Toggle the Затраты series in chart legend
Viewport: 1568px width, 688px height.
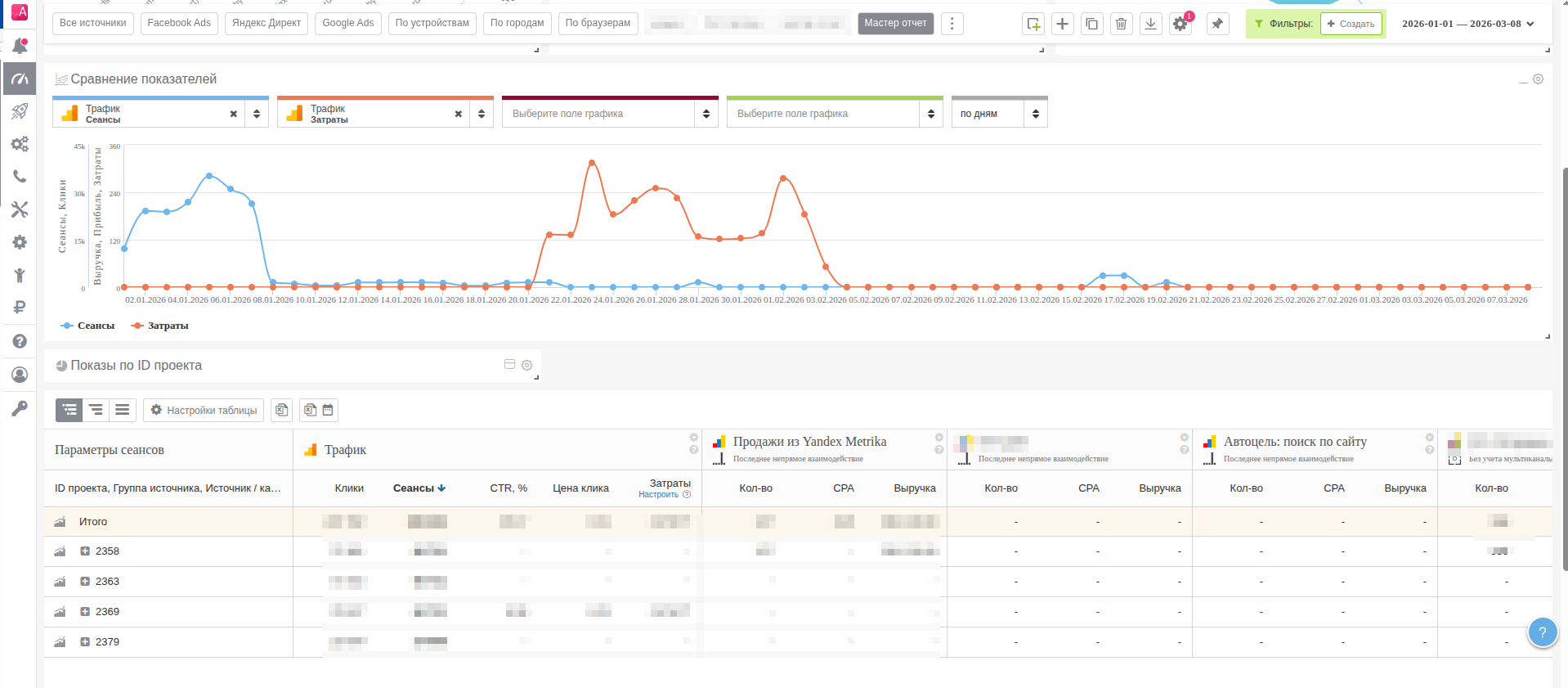(160, 326)
